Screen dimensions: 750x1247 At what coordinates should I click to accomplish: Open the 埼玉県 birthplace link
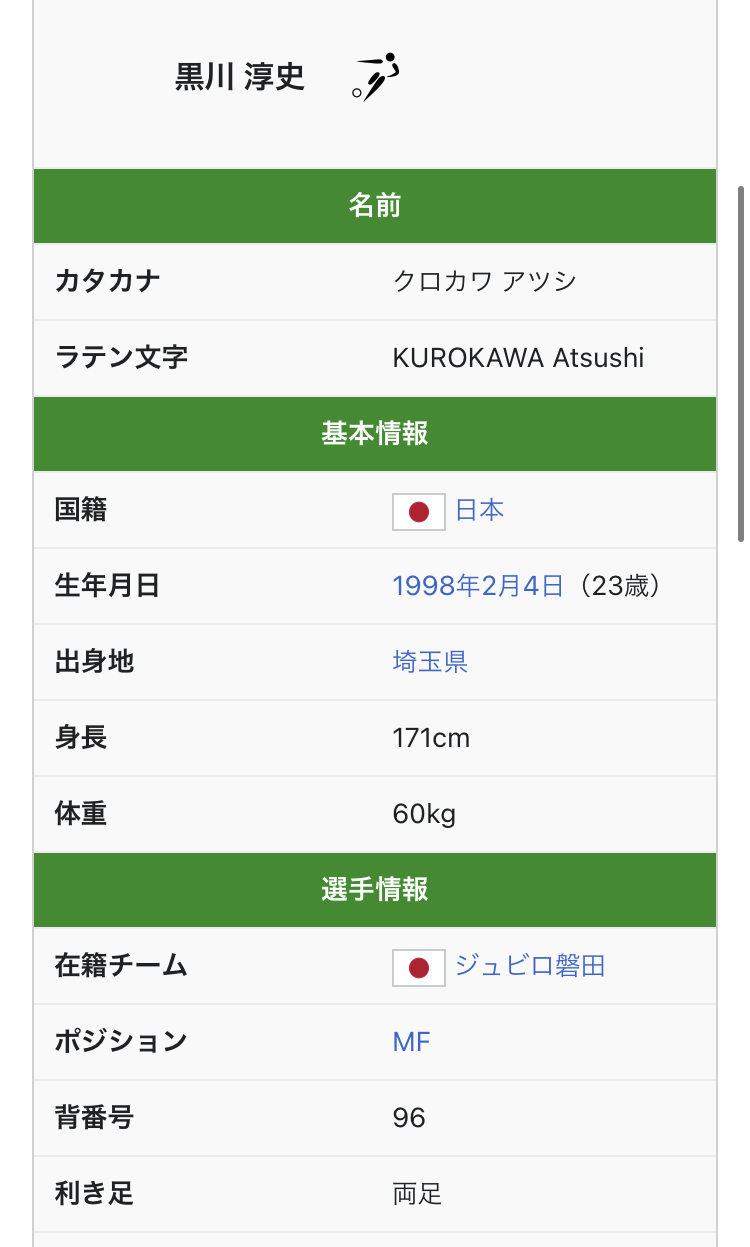coord(430,662)
